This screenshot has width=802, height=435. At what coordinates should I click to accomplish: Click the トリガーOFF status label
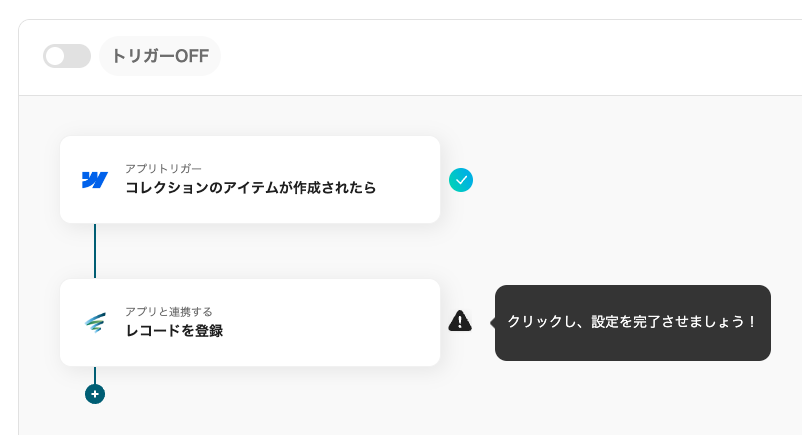160,56
